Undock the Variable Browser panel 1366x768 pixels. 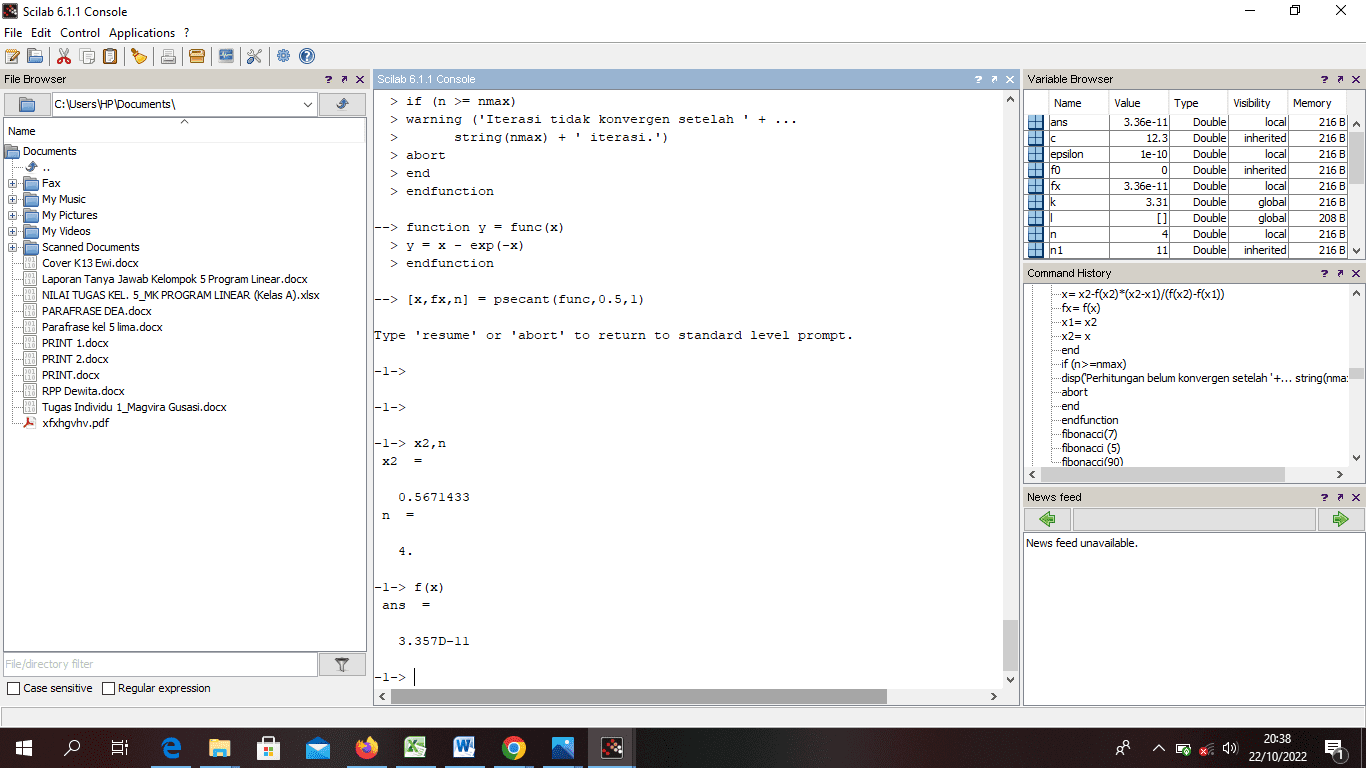(1340, 79)
